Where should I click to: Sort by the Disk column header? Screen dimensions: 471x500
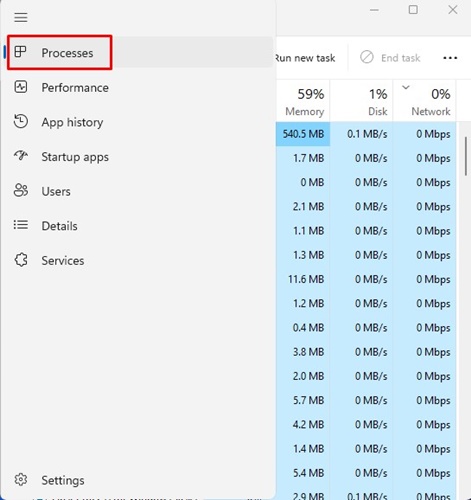361,101
